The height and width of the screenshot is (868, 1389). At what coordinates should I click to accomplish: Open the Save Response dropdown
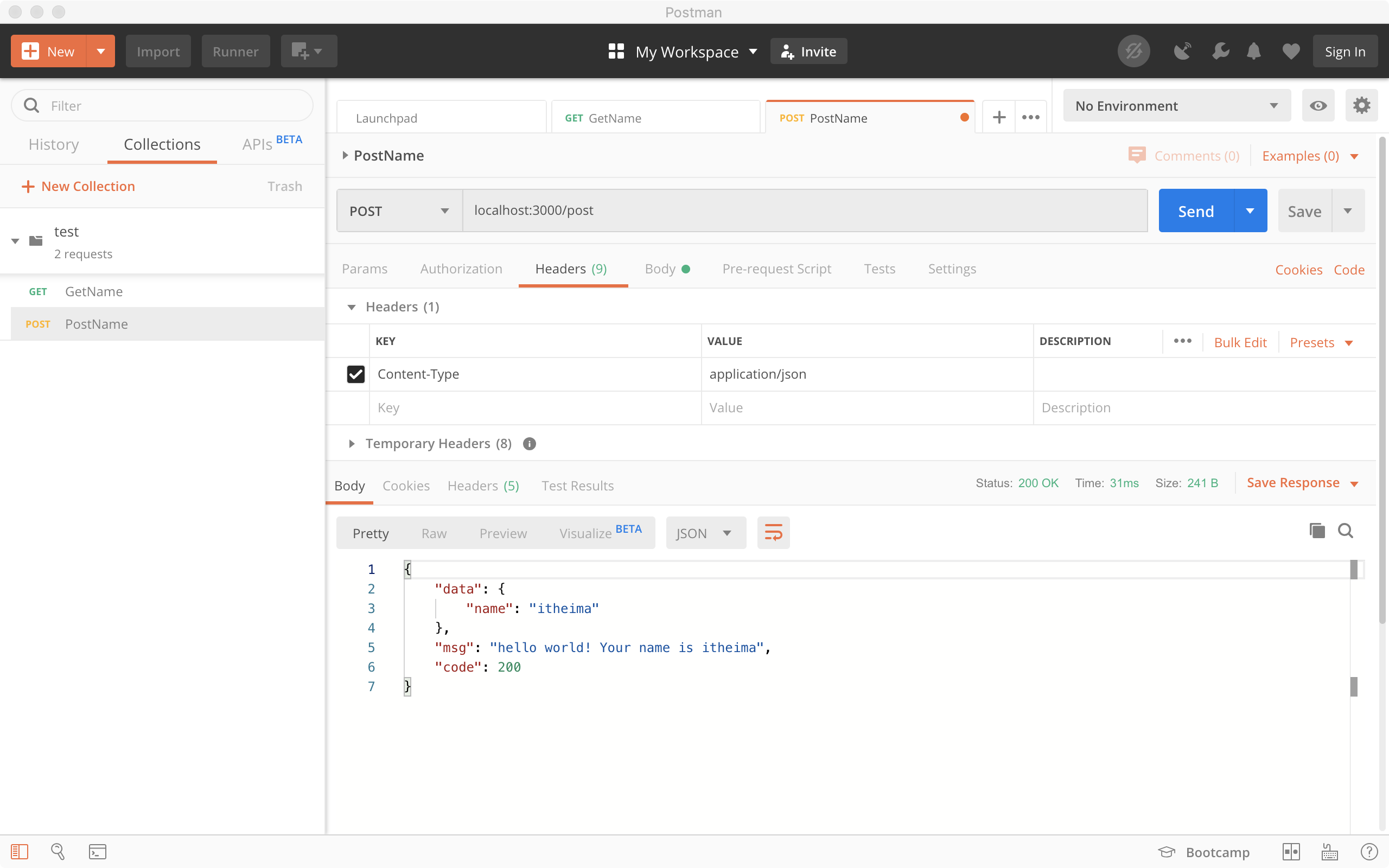(x=1303, y=483)
